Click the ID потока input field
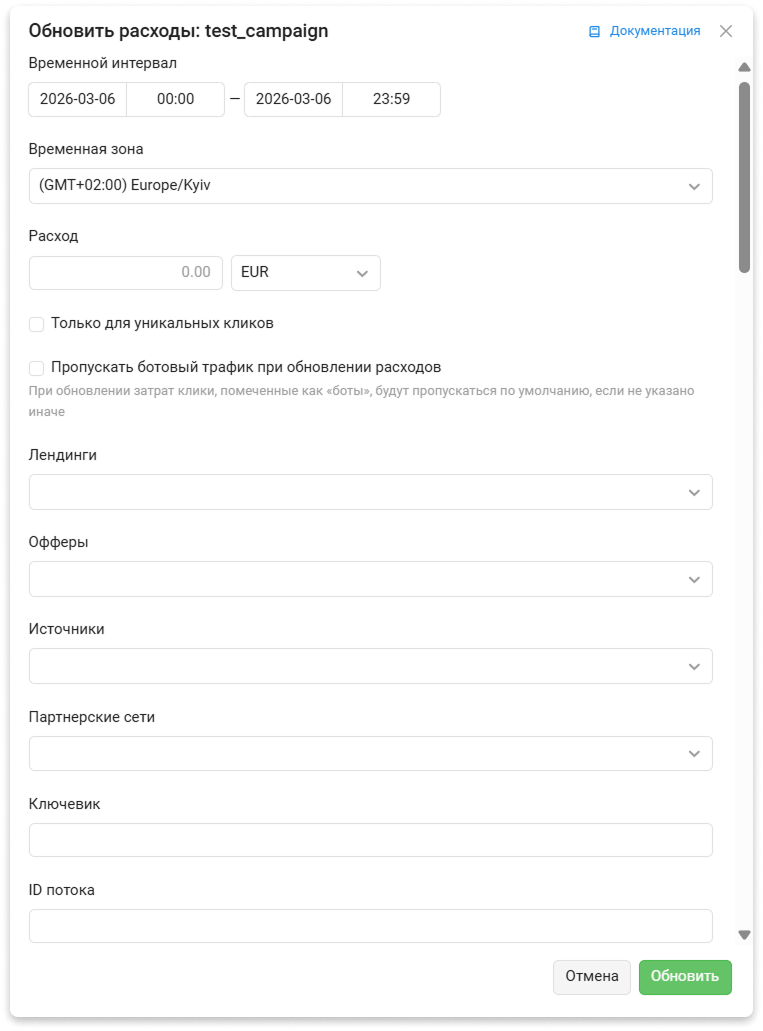 click(x=371, y=926)
